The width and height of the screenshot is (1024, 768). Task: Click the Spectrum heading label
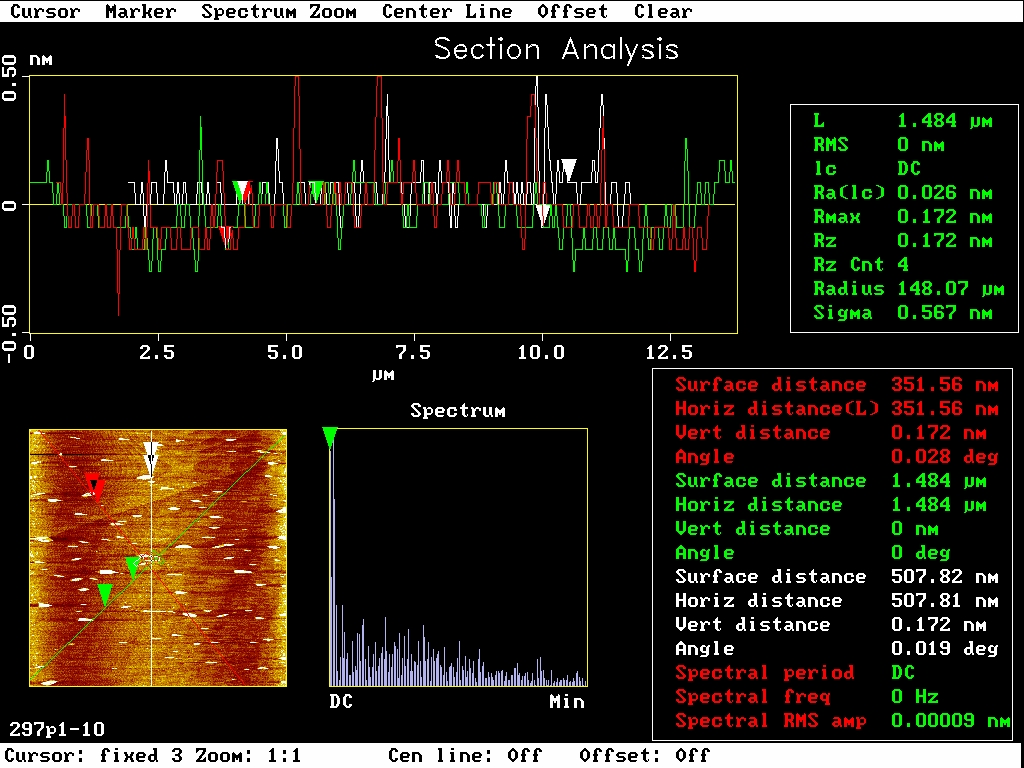(458, 411)
